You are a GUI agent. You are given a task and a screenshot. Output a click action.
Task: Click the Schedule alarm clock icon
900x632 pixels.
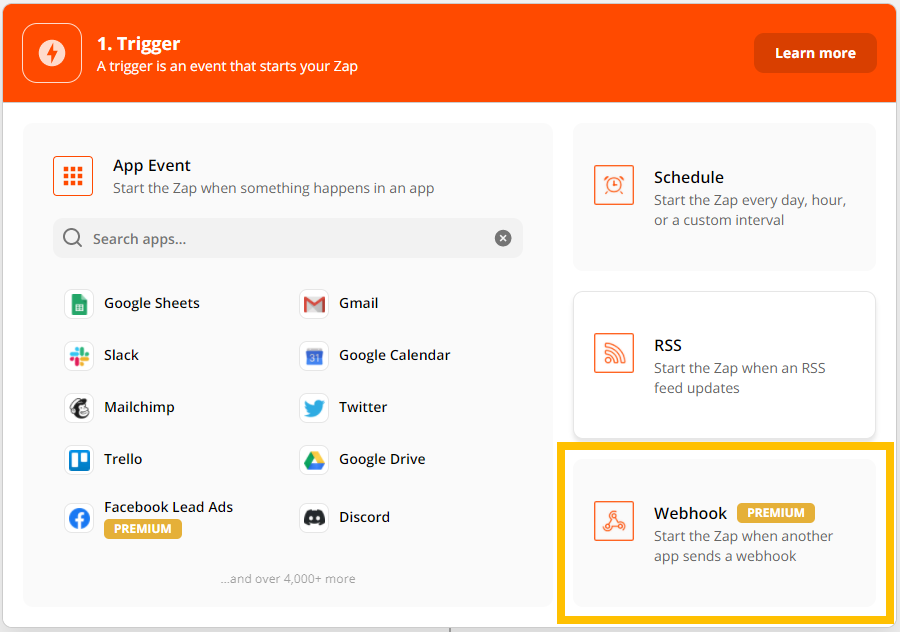point(614,185)
